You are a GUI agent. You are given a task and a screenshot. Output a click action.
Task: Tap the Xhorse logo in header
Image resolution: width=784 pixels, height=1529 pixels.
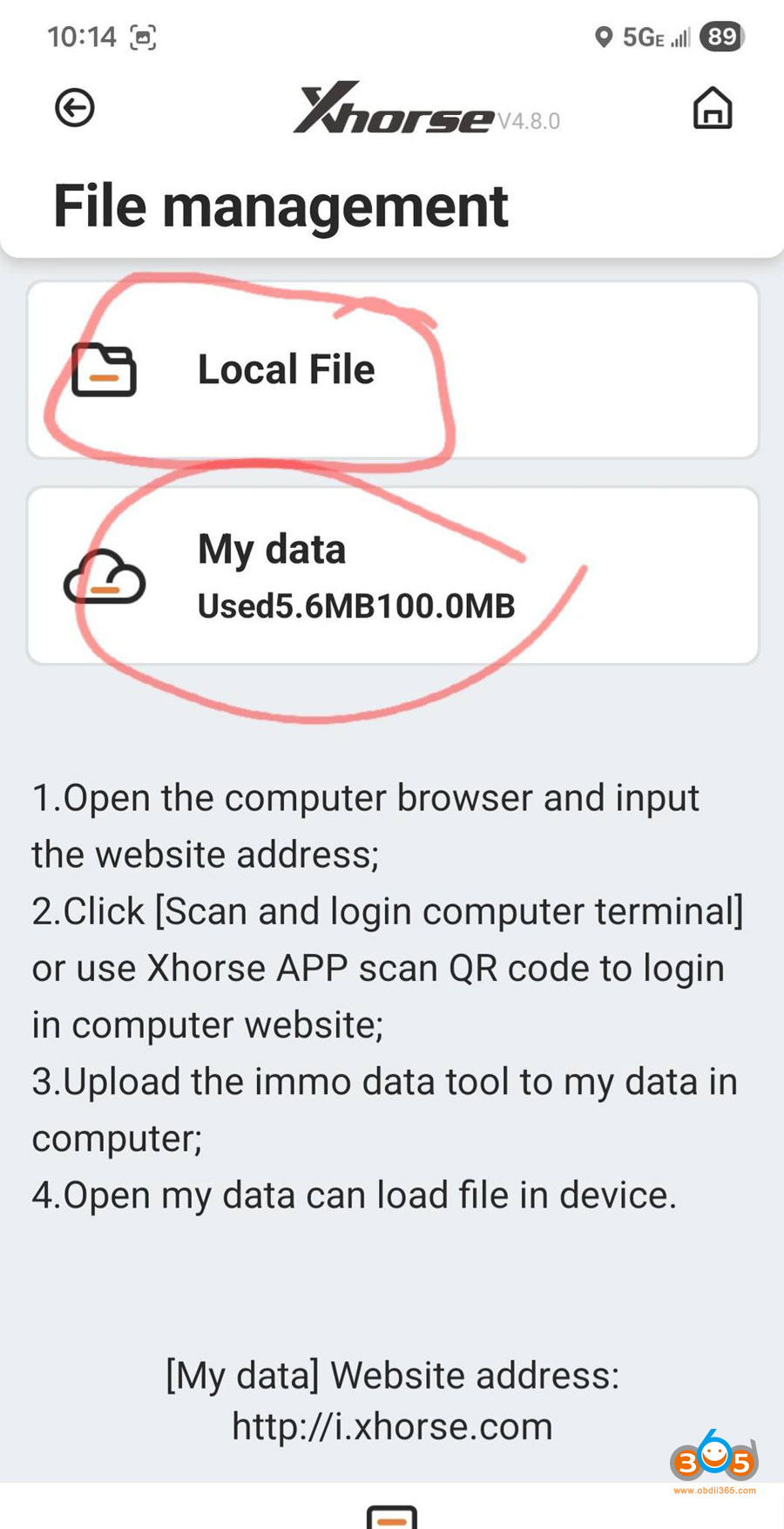tap(394, 110)
